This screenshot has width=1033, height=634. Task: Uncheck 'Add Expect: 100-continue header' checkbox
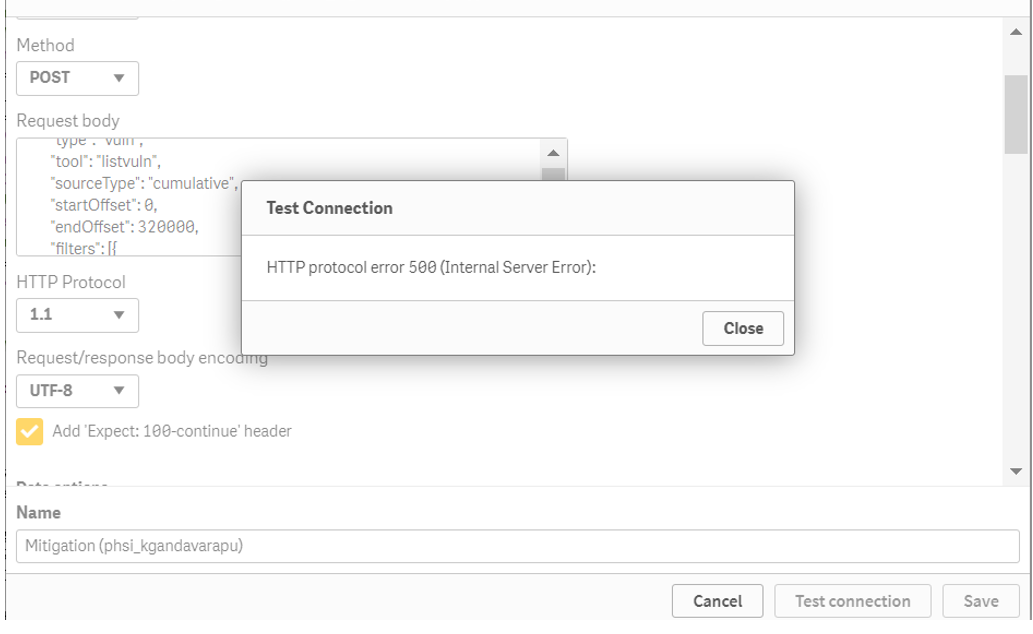click(x=28, y=430)
